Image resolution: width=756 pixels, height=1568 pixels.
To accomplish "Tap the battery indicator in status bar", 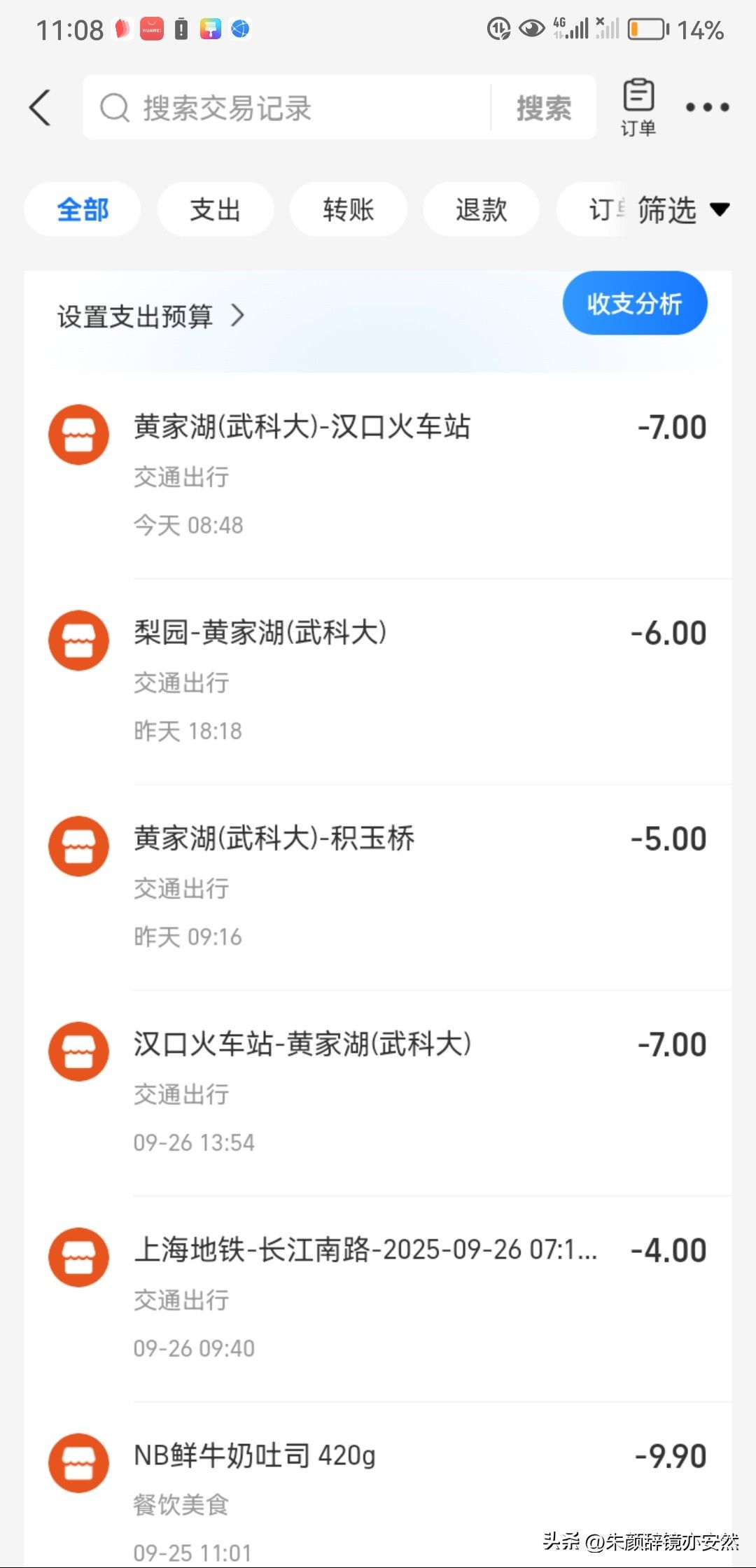I will pyautogui.click(x=647, y=29).
